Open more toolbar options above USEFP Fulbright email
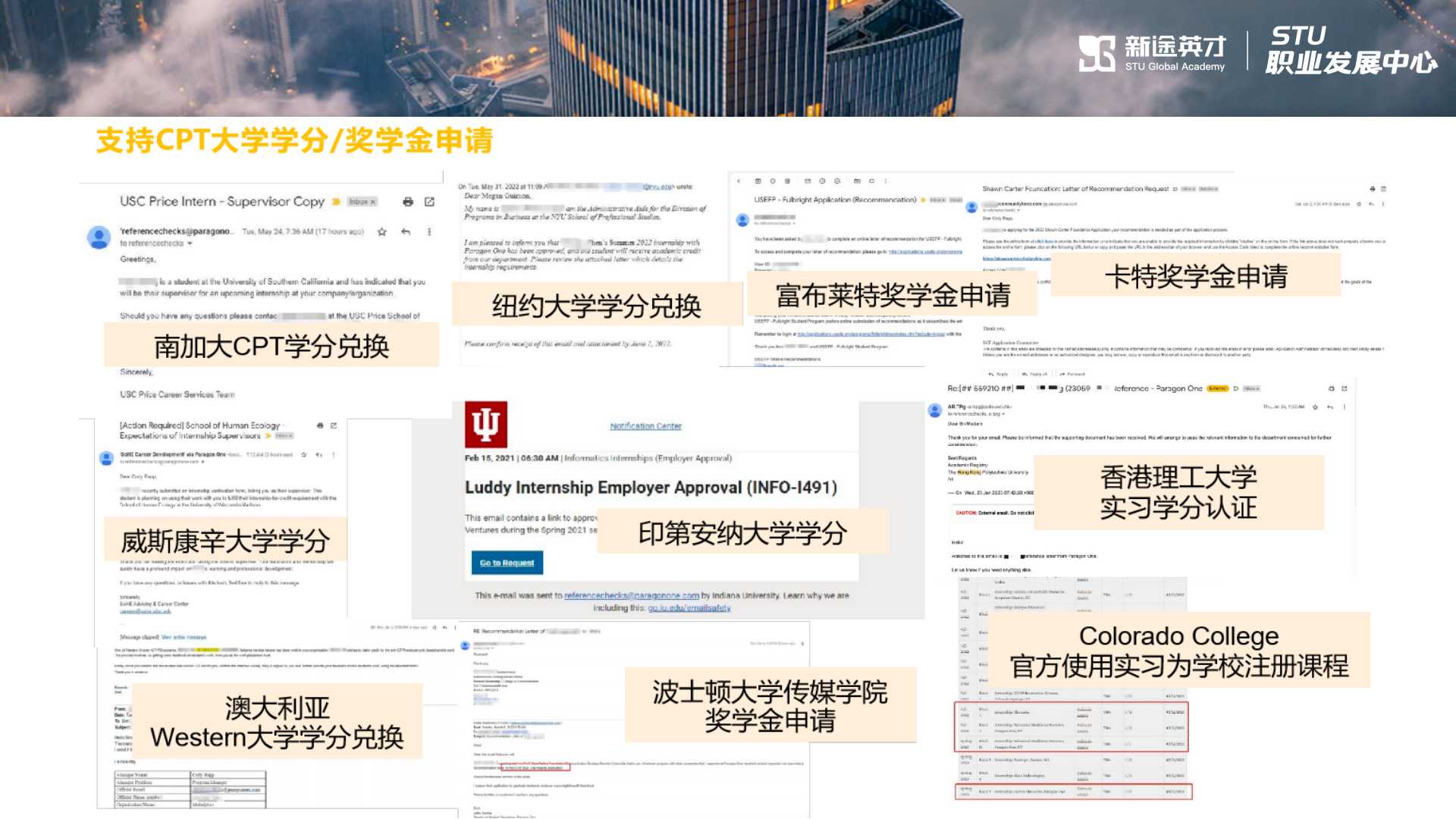 tap(886, 181)
